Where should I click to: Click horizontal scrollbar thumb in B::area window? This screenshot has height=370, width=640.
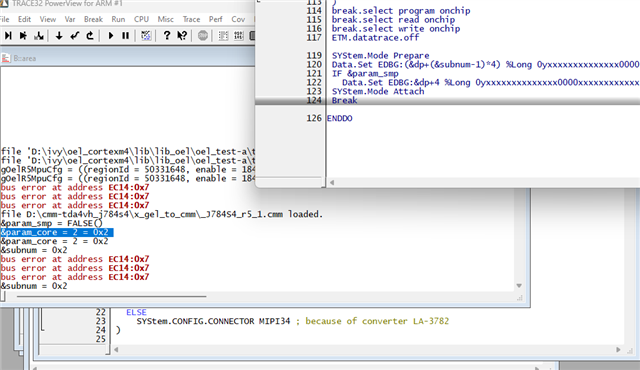tap(111, 297)
